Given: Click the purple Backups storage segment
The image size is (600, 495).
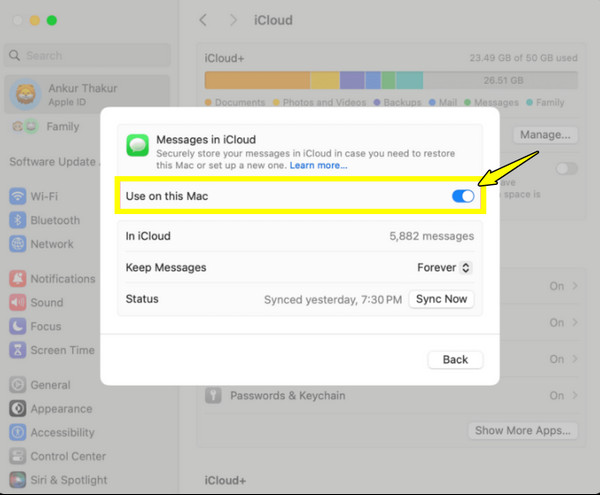Looking at the screenshot, I should click(x=352, y=80).
